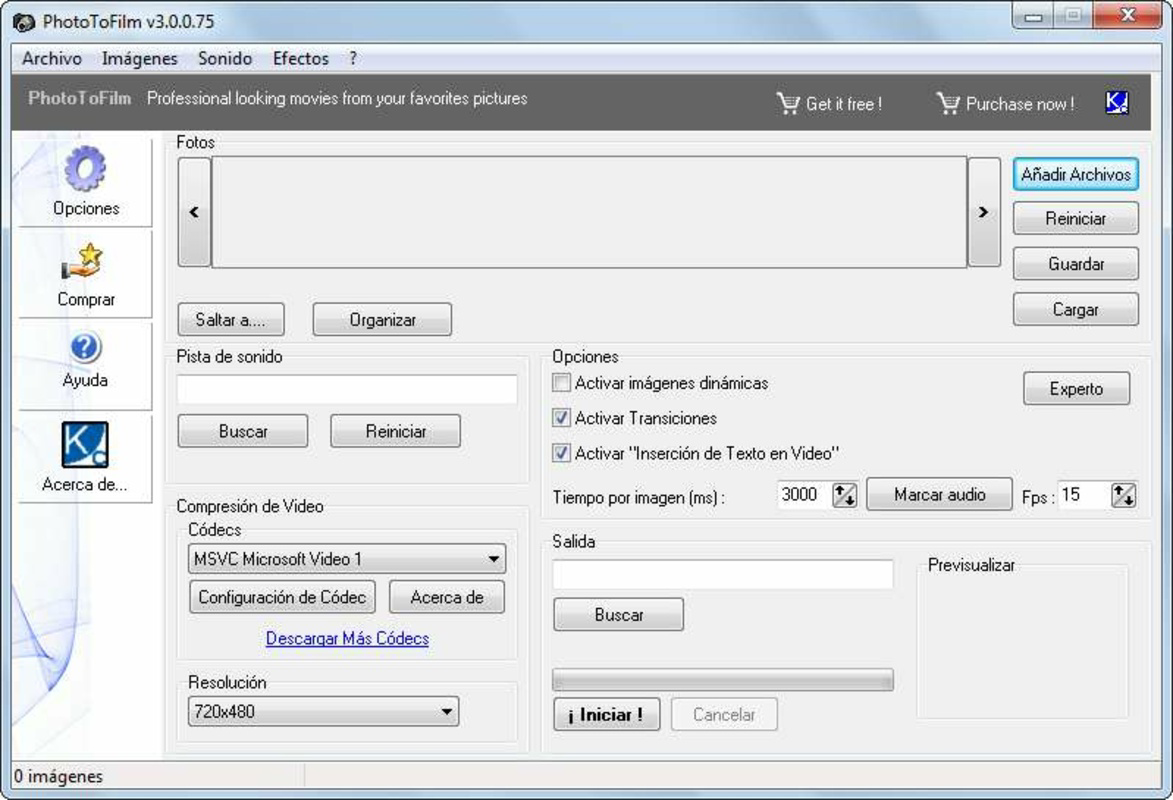Click the Marcar audio button

tap(940, 495)
